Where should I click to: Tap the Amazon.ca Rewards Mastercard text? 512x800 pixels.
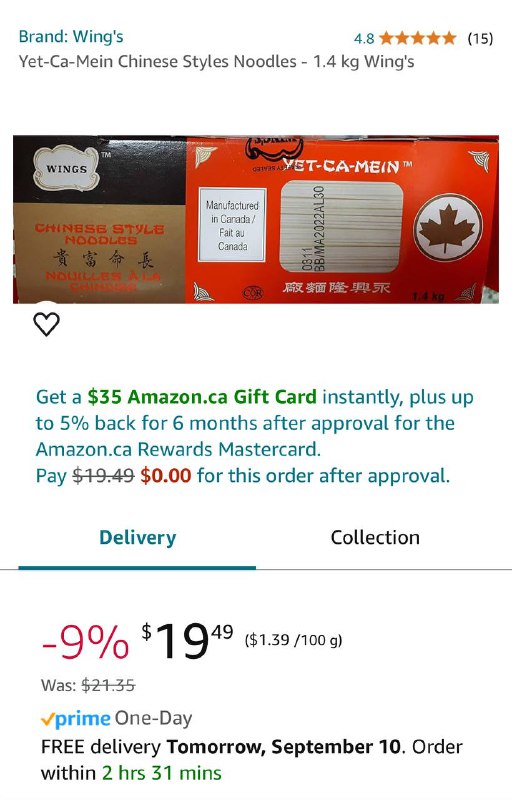coord(178,449)
